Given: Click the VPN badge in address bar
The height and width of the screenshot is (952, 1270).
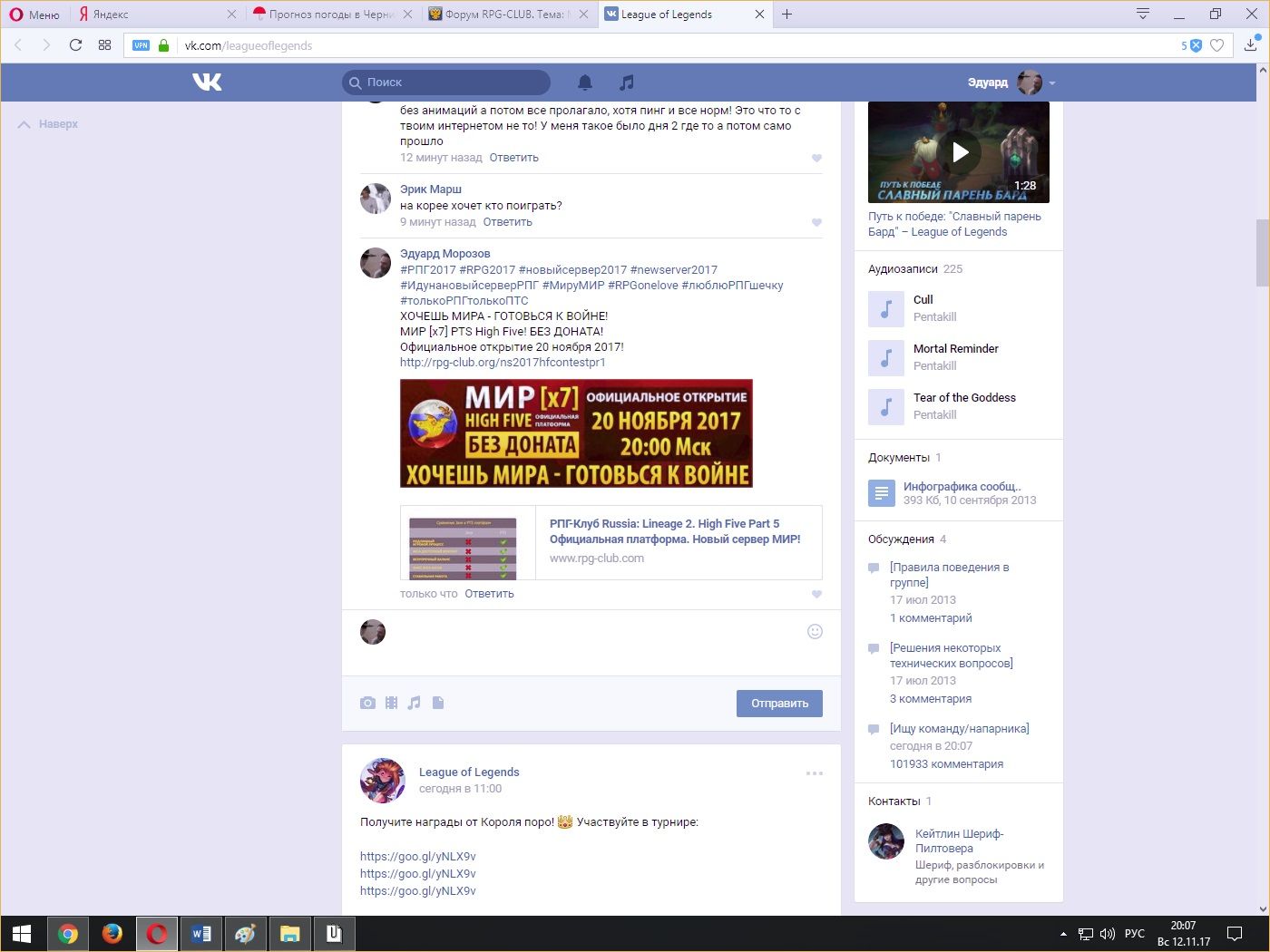Looking at the screenshot, I should click(141, 45).
